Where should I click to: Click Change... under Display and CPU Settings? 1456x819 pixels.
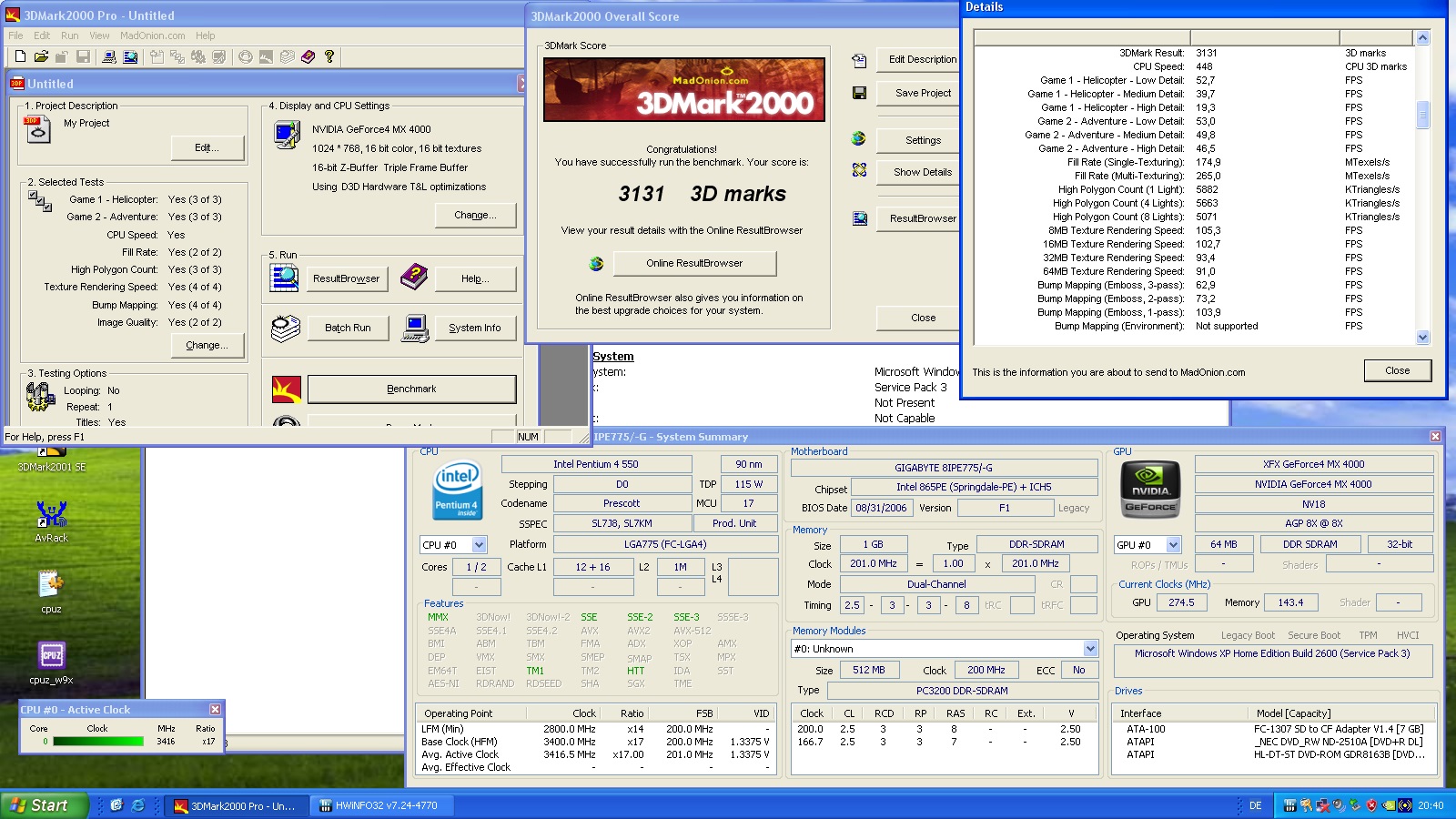(476, 215)
